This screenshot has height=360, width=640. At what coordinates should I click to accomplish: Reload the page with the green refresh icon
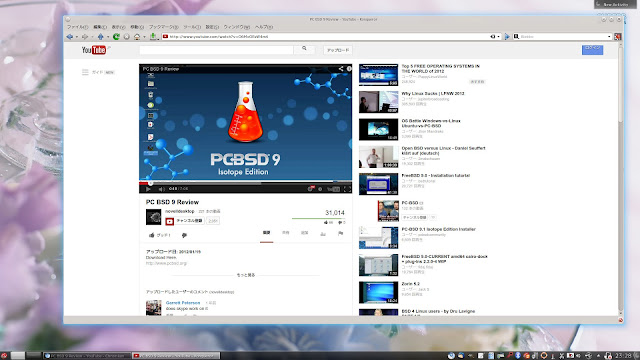[116, 37]
